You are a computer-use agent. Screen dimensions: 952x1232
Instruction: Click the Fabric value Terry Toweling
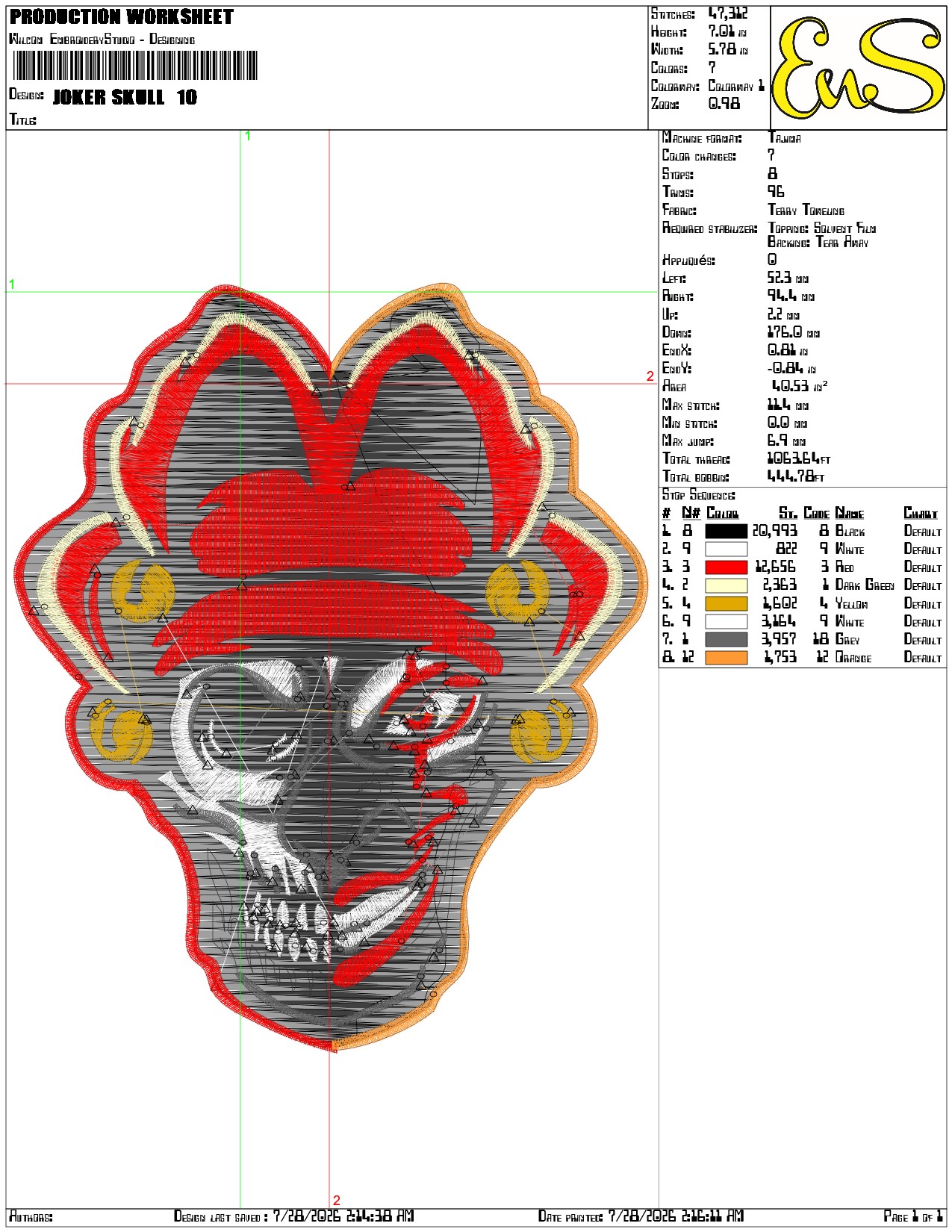[806, 211]
